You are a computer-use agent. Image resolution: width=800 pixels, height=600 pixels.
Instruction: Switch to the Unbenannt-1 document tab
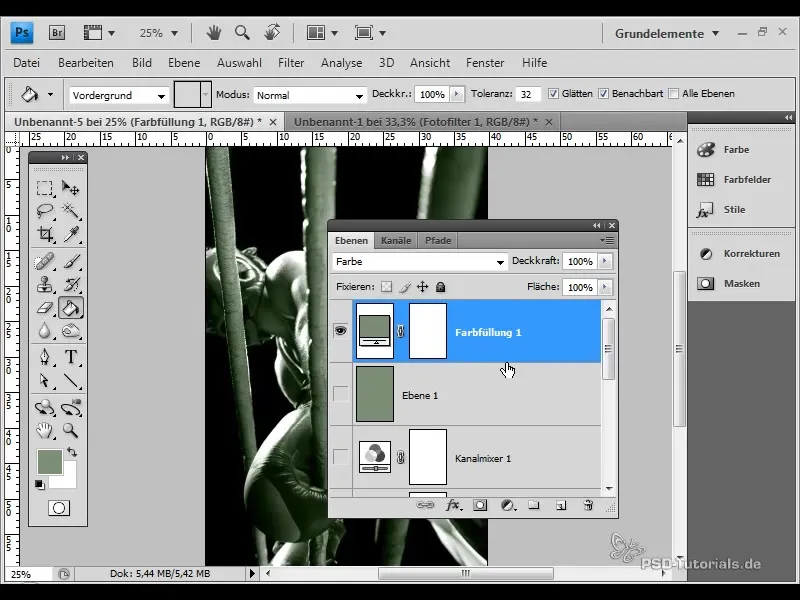[415, 122]
